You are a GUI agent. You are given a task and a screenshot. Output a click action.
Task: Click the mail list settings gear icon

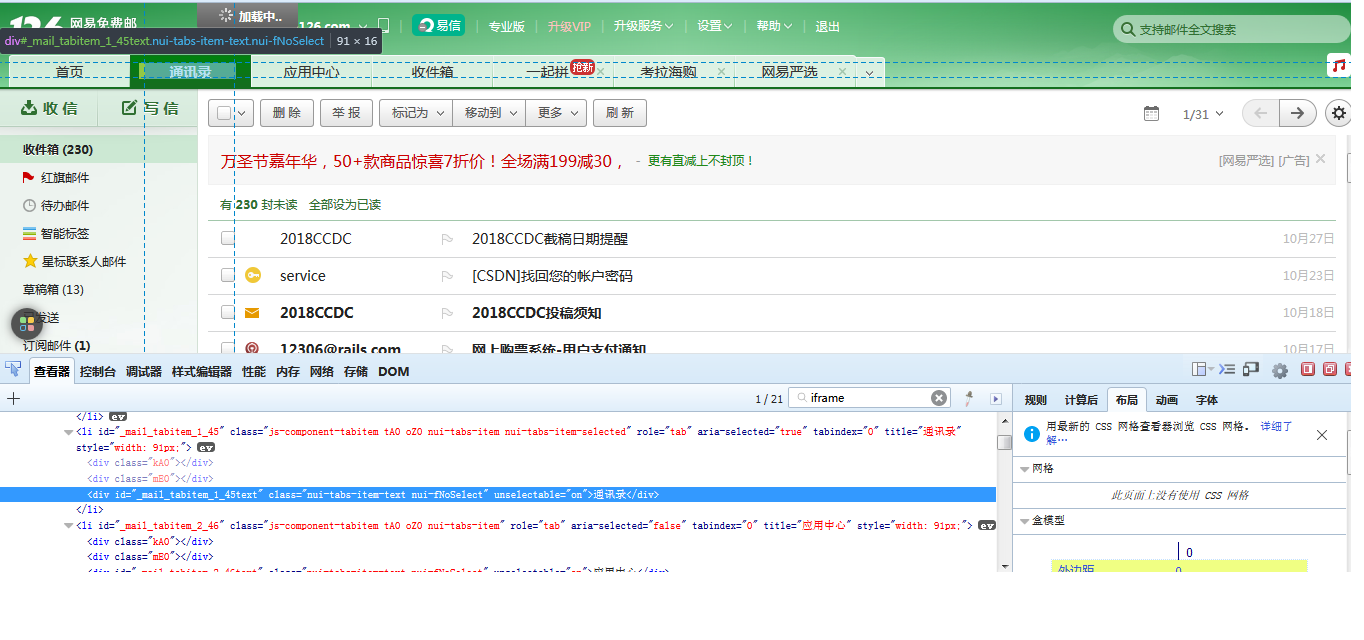[x=1339, y=113]
